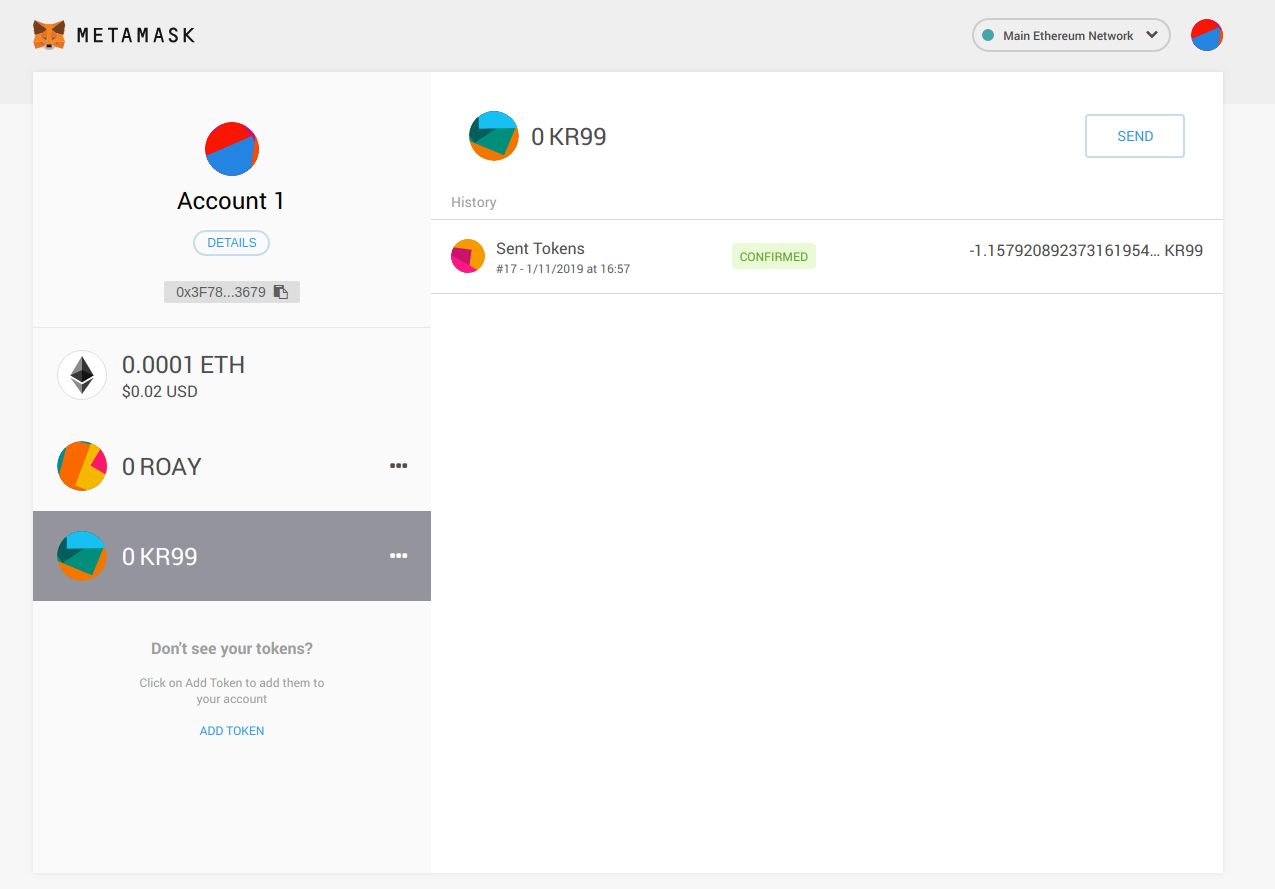Click the Account 1 identicon
Viewport: 1275px width, 889px height.
pos(232,149)
